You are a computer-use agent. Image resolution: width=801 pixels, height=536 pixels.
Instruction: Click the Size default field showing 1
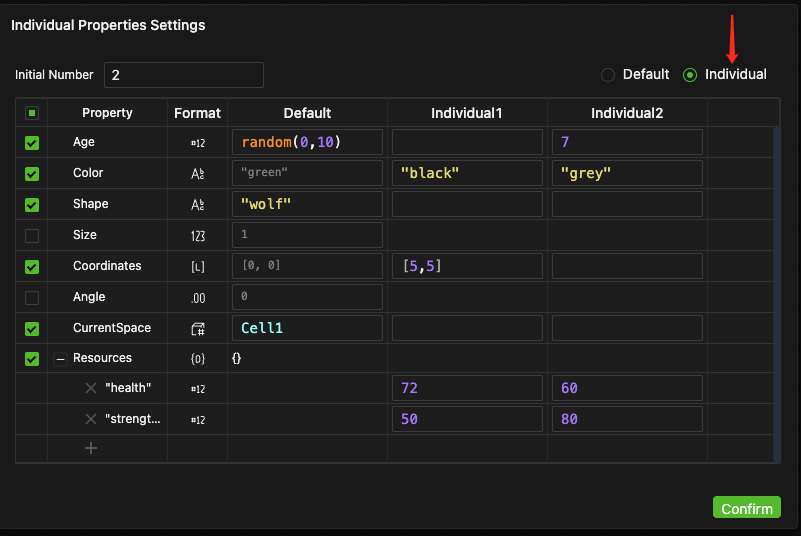tap(307, 235)
